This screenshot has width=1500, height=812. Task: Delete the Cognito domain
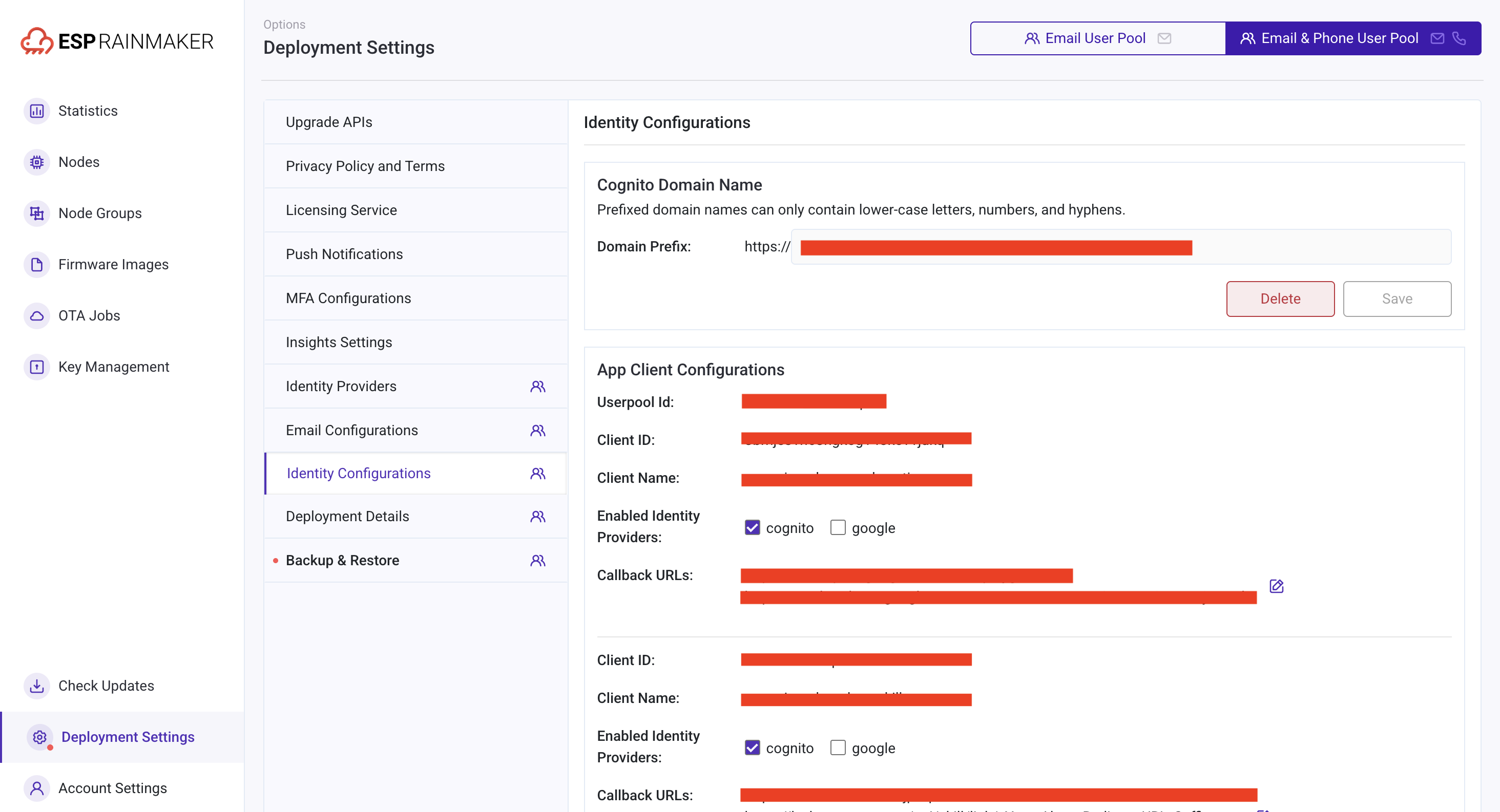click(1280, 298)
